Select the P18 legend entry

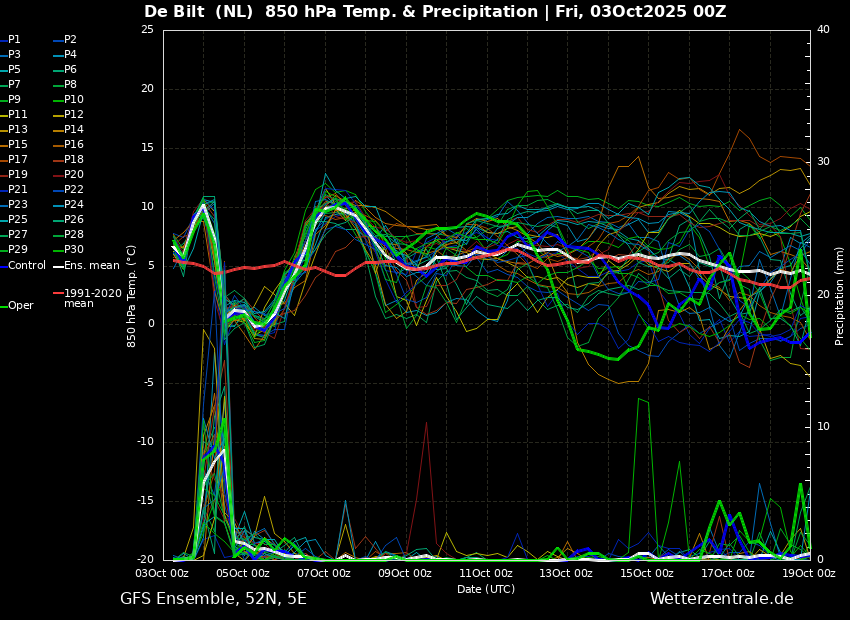68,159
